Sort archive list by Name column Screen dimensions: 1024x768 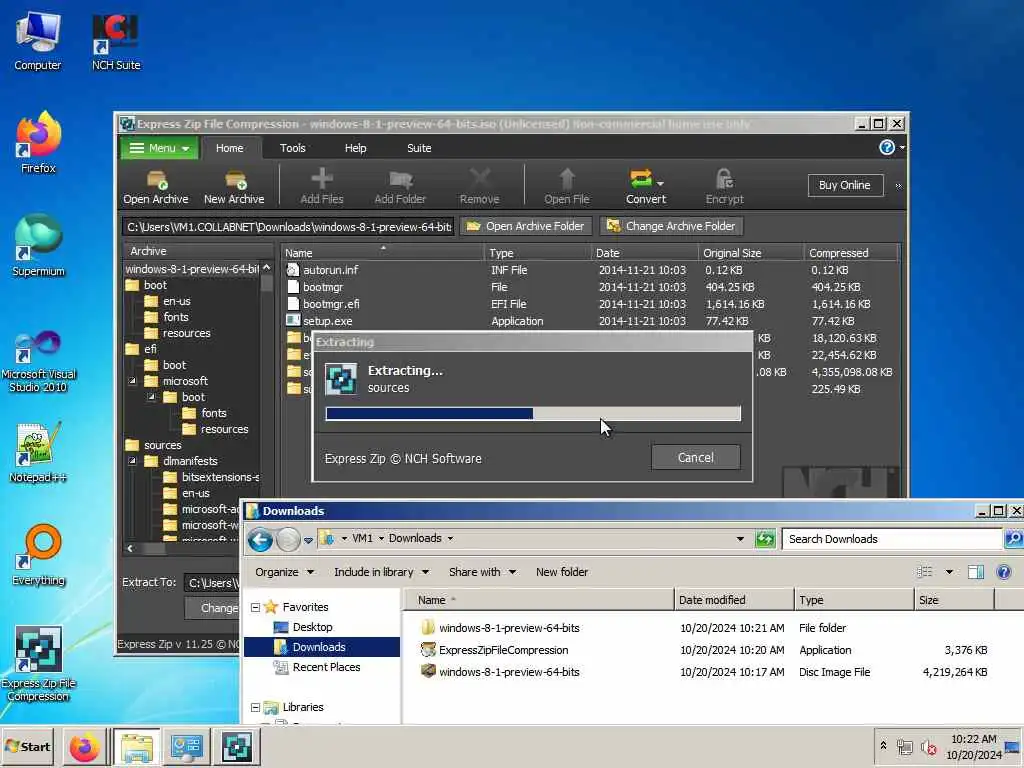(x=383, y=253)
